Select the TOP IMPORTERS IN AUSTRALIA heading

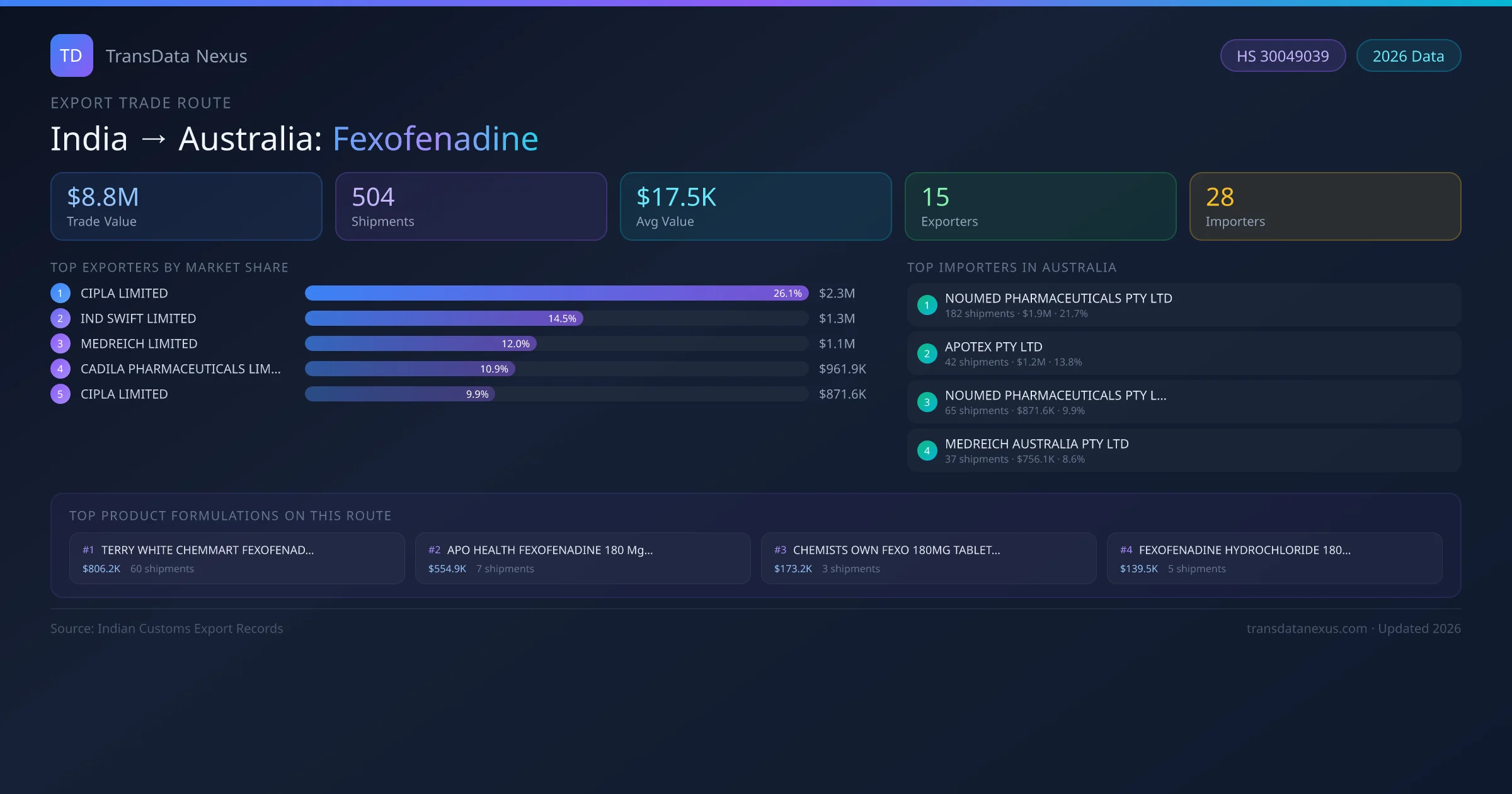click(1012, 267)
